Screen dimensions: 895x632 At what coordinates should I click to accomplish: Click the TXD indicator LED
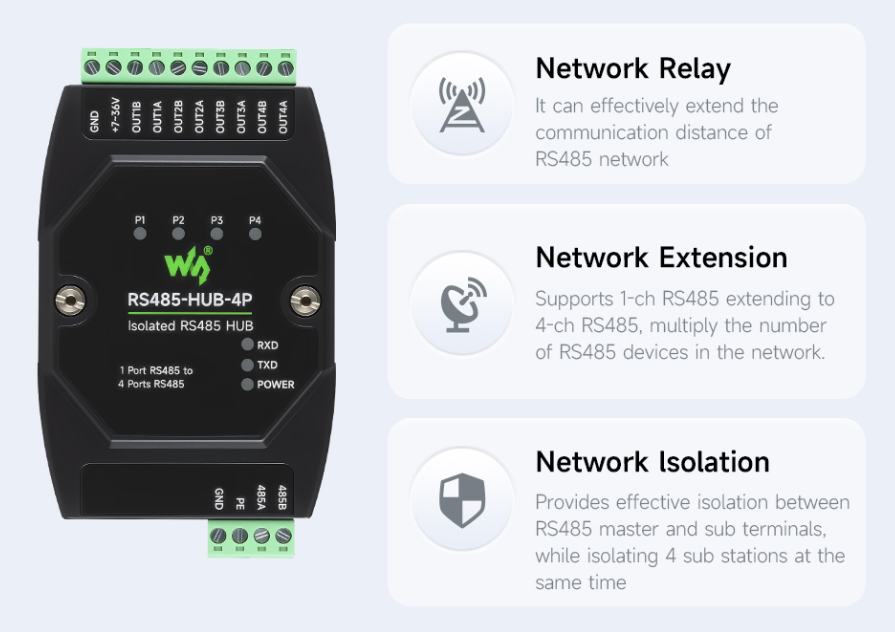[247, 365]
